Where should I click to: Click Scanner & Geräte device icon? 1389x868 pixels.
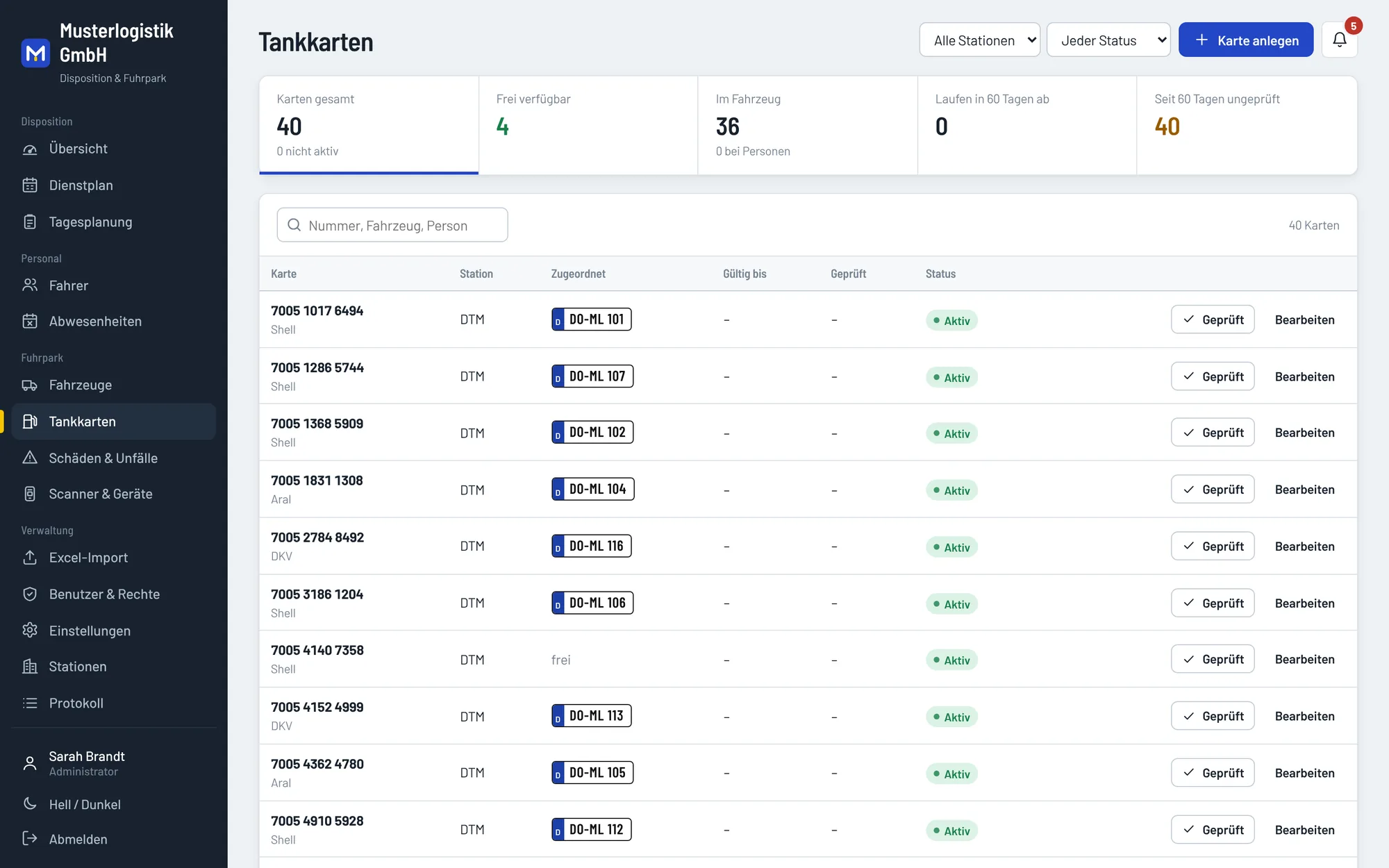pyautogui.click(x=30, y=494)
